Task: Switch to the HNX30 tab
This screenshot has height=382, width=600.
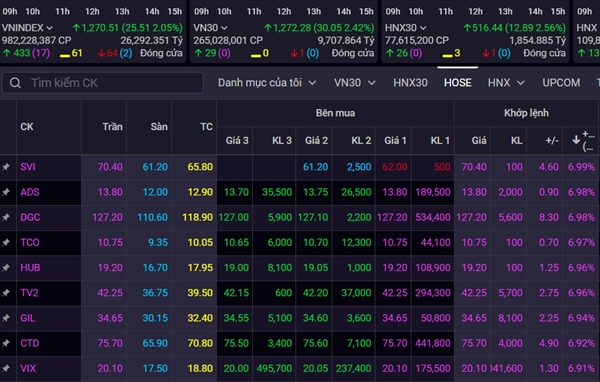Action: pyautogui.click(x=410, y=83)
